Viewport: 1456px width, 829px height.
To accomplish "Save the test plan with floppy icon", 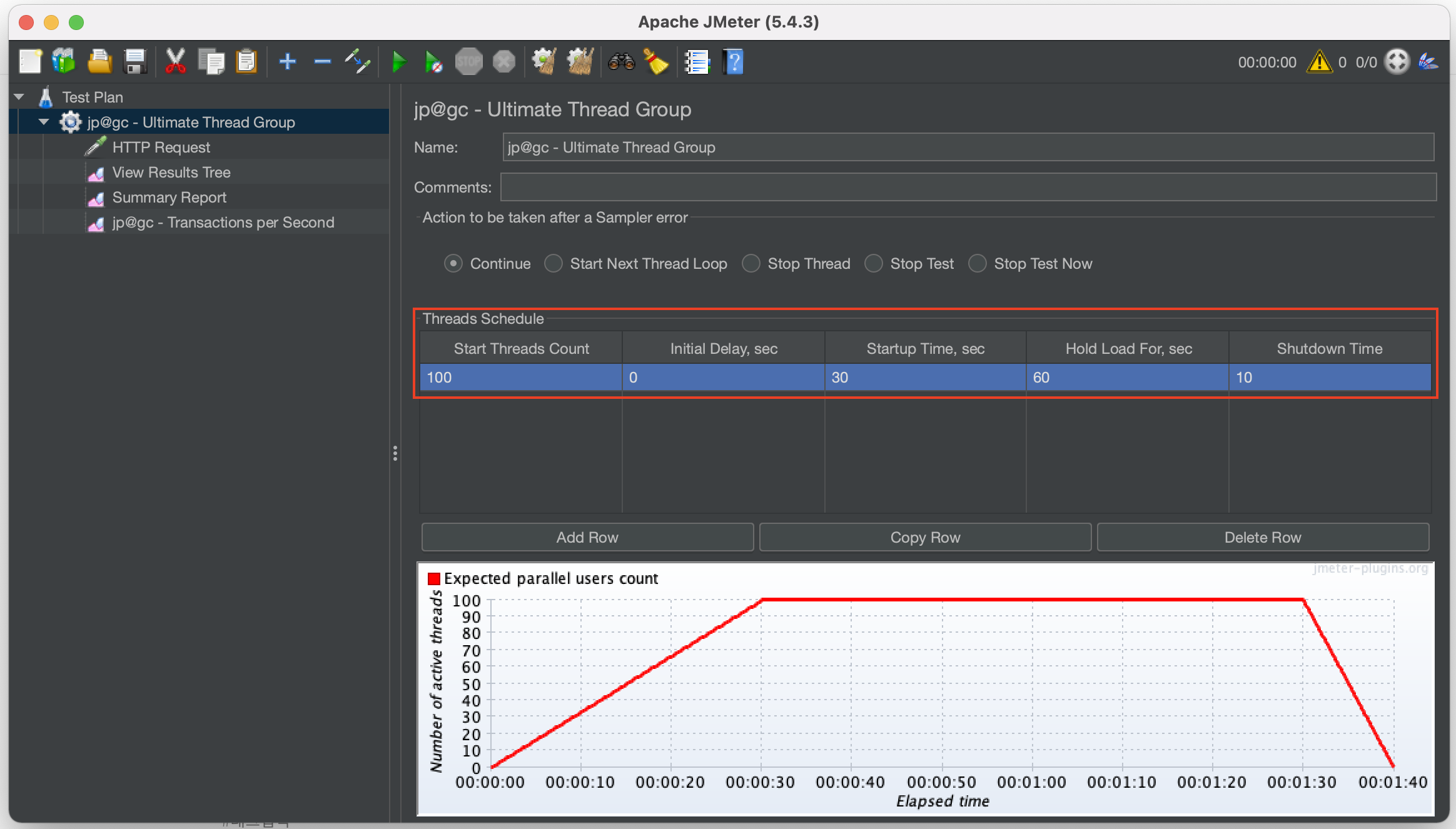I will point(134,62).
